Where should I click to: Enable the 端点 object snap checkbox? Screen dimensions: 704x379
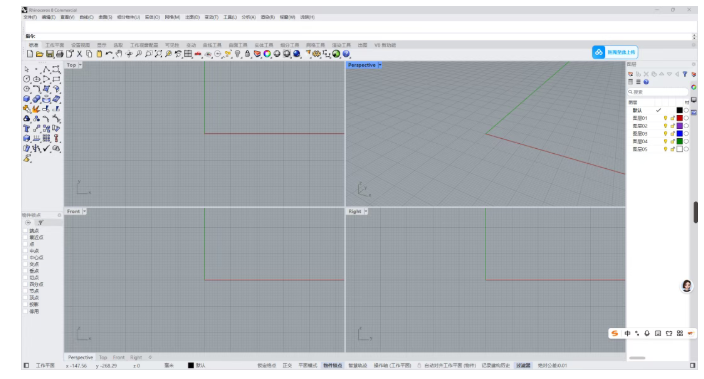[26, 231]
